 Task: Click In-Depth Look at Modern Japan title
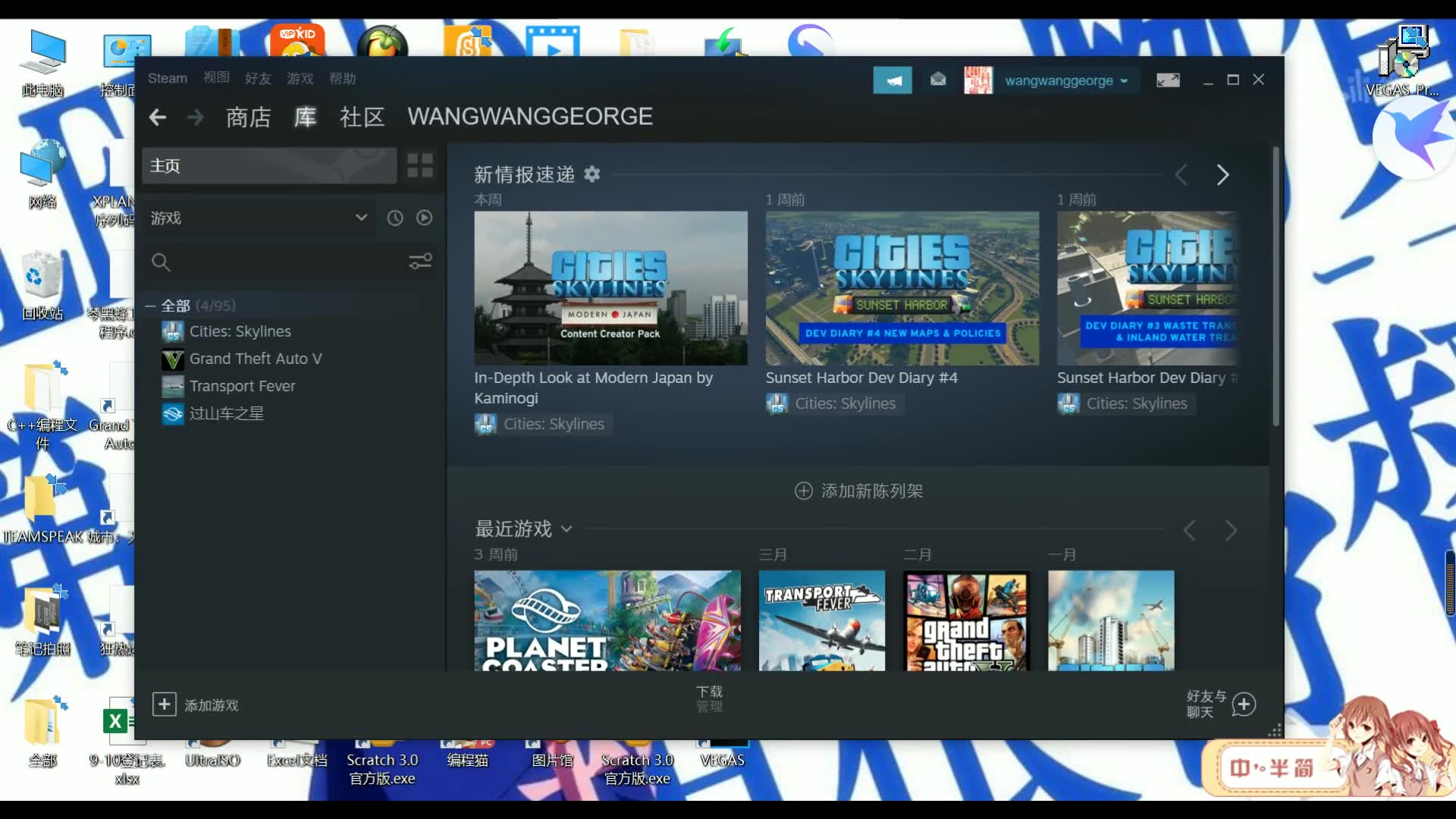593,388
